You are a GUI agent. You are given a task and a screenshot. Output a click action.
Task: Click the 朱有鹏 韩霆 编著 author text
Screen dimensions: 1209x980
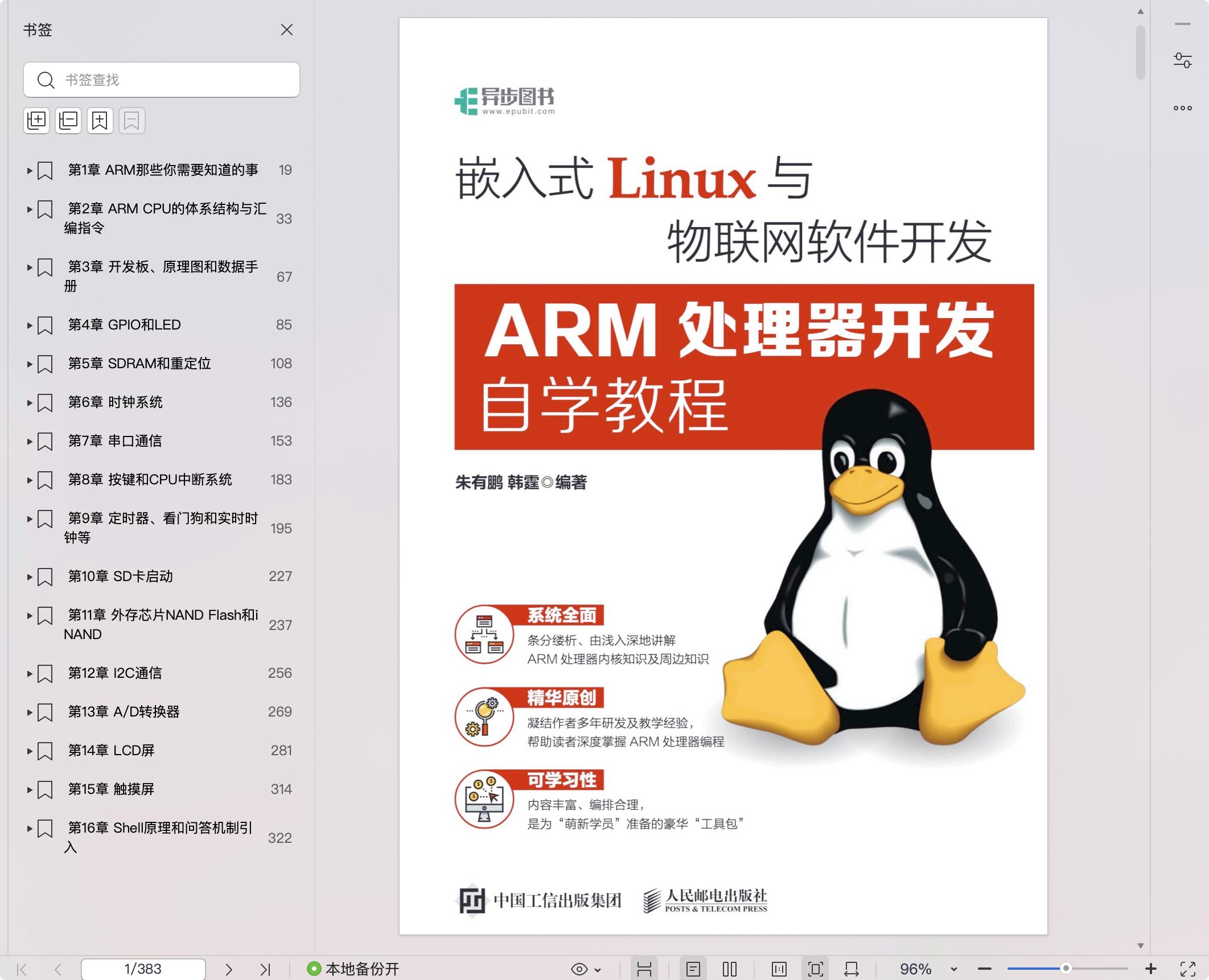pyautogui.click(x=521, y=483)
